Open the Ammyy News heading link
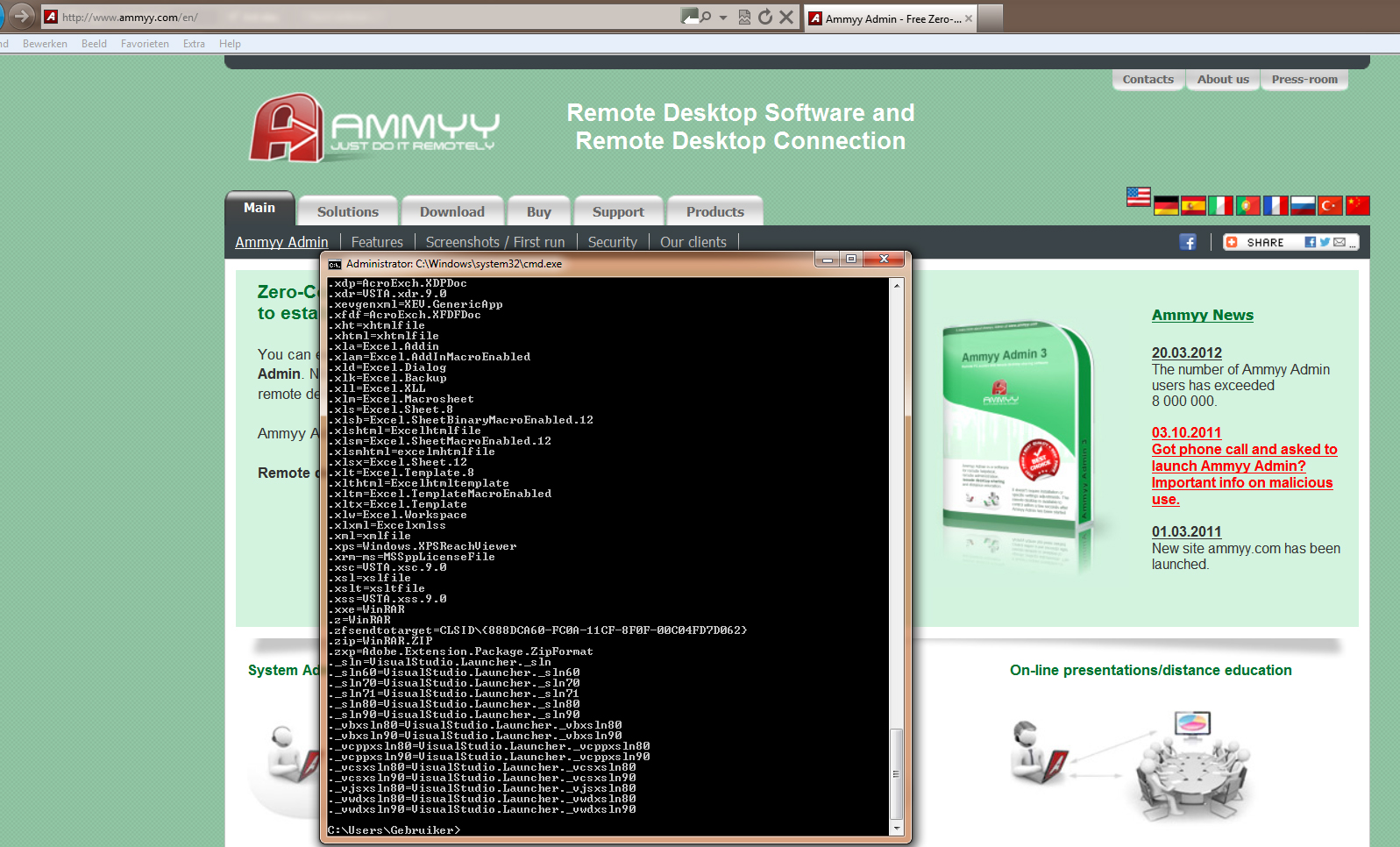This screenshot has width=1400, height=847. pyautogui.click(x=1202, y=316)
